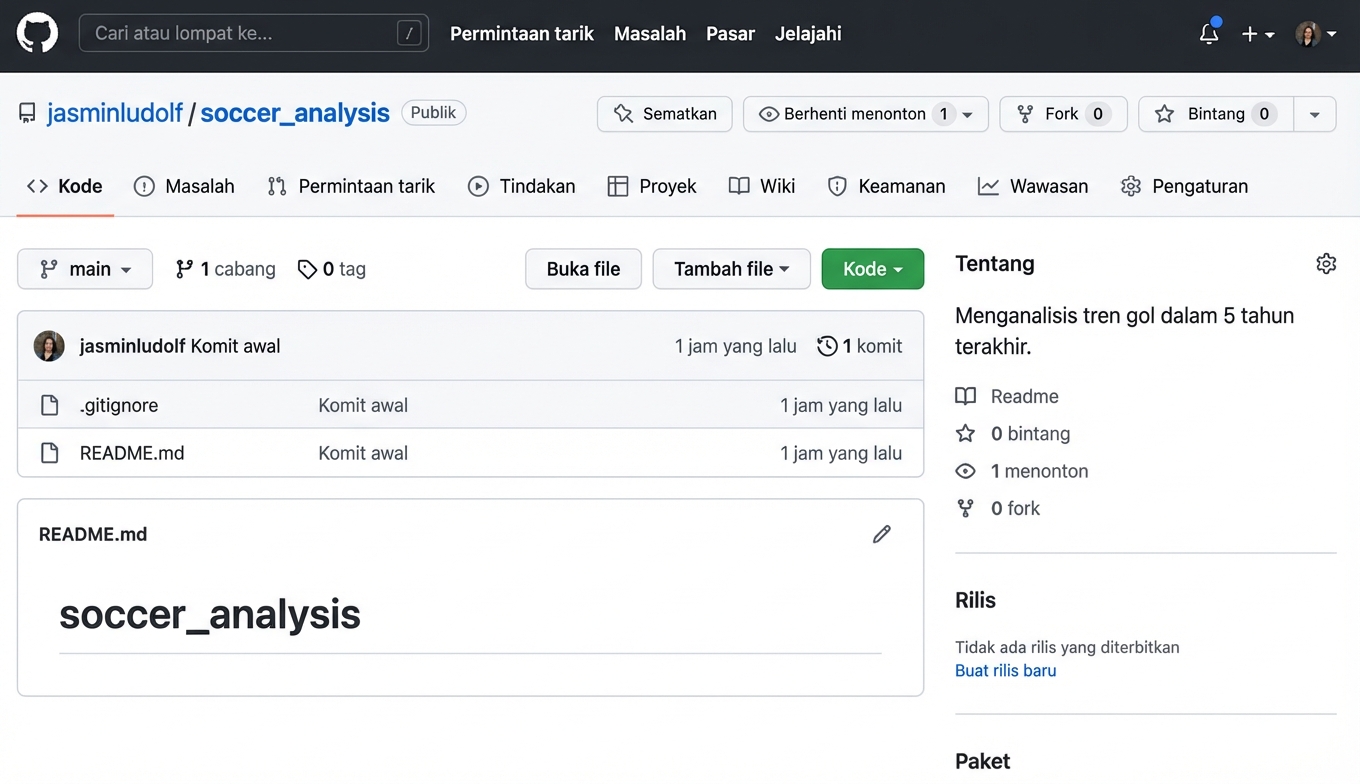This screenshot has width=1360, height=784.
Task: Edit README with the pencil icon
Action: (881, 534)
